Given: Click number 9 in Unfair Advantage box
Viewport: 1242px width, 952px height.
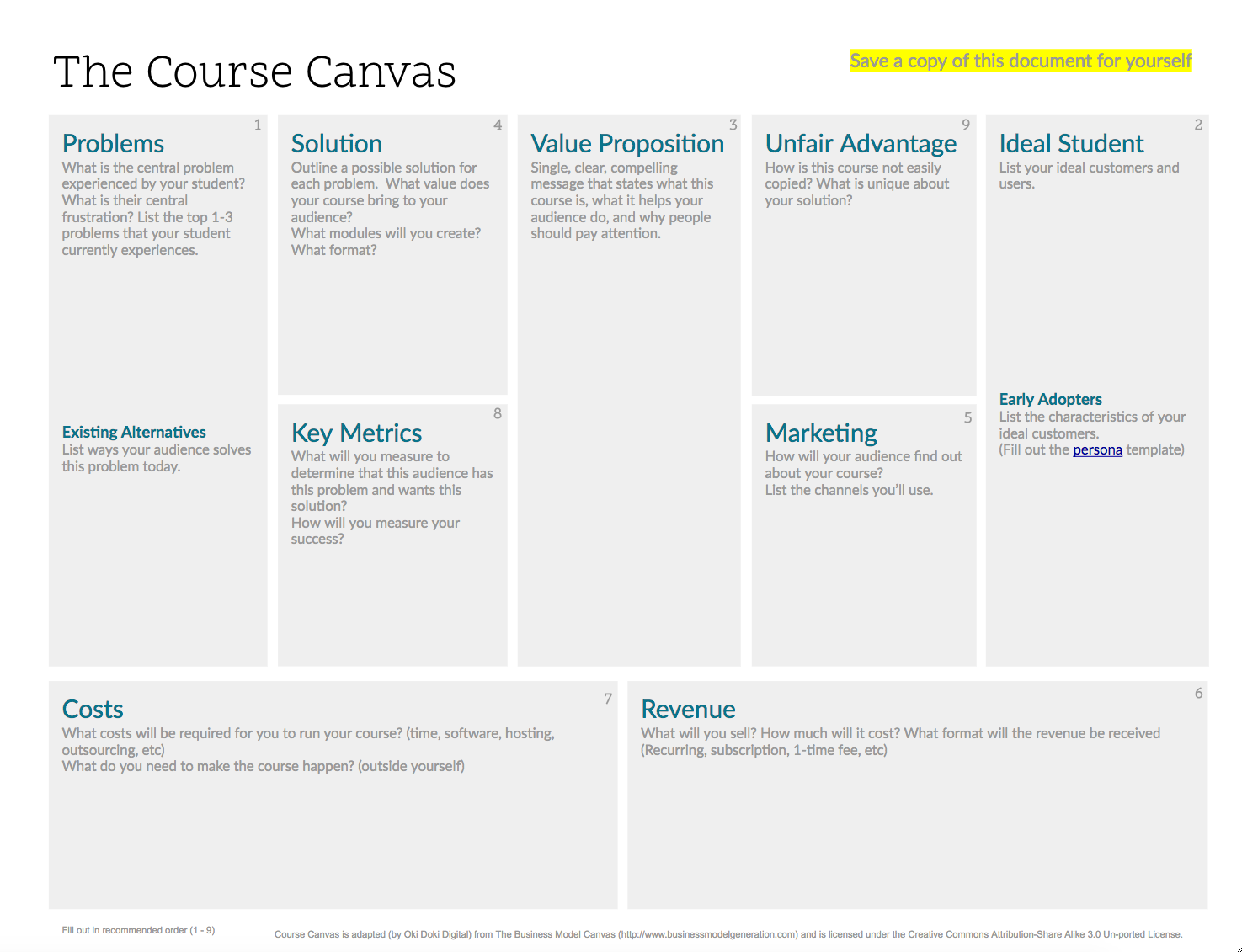Looking at the screenshot, I should point(966,125).
